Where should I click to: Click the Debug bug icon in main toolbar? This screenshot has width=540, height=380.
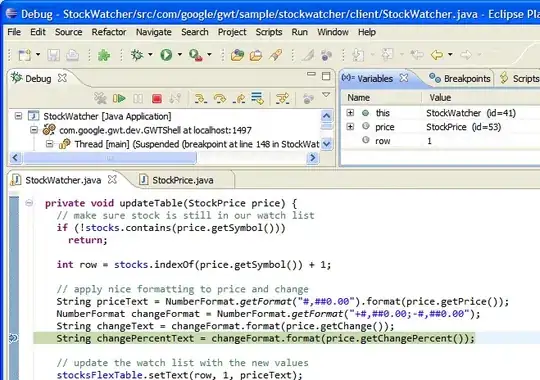click(x=137, y=54)
